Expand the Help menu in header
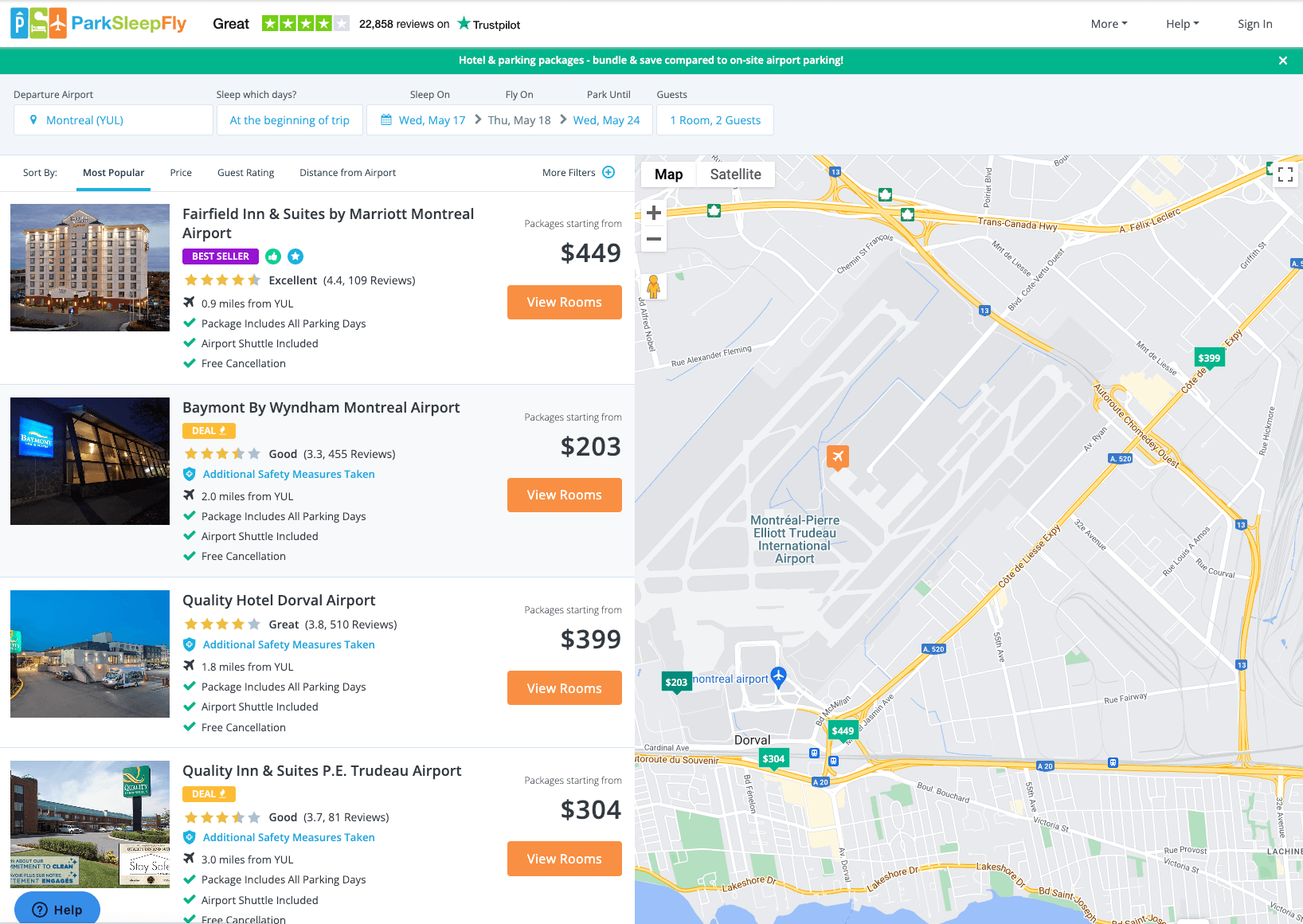This screenshot has width=1303, height=924. tap(1182, 24)
